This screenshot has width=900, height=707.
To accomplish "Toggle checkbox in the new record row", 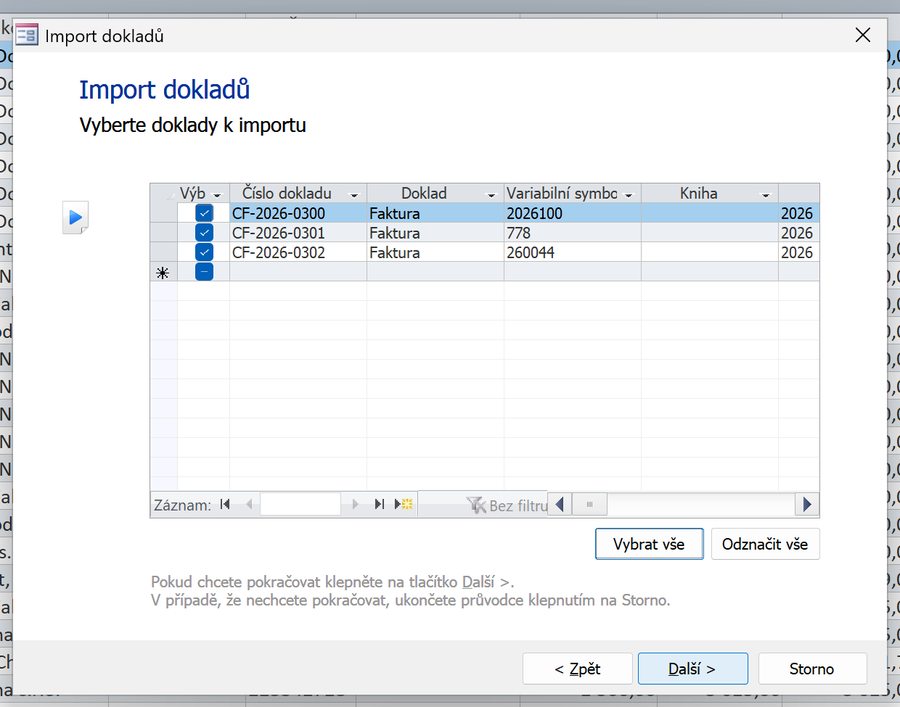I will point(204,272).
